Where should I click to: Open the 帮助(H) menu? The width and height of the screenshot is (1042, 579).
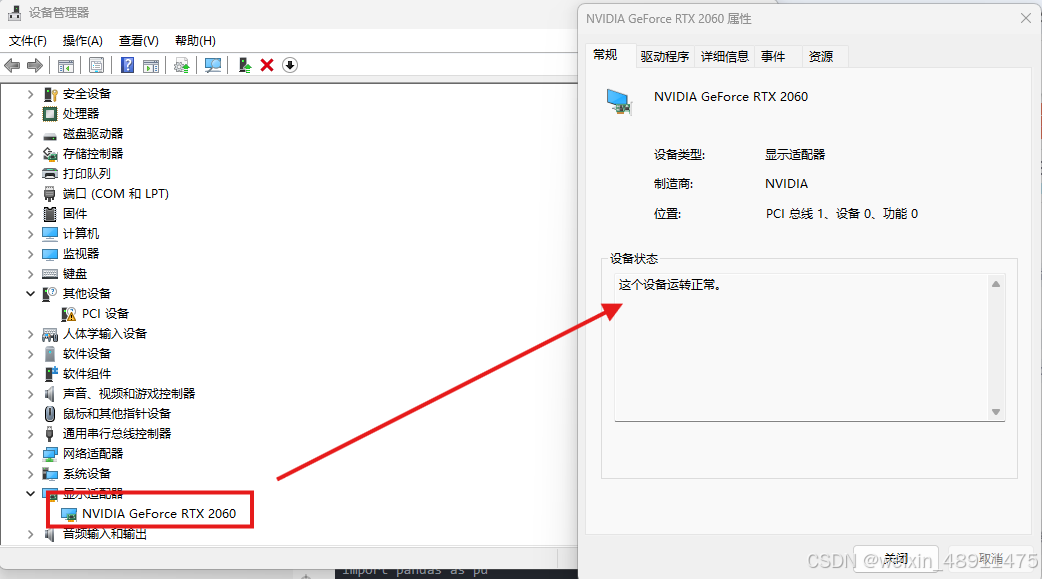195,41
